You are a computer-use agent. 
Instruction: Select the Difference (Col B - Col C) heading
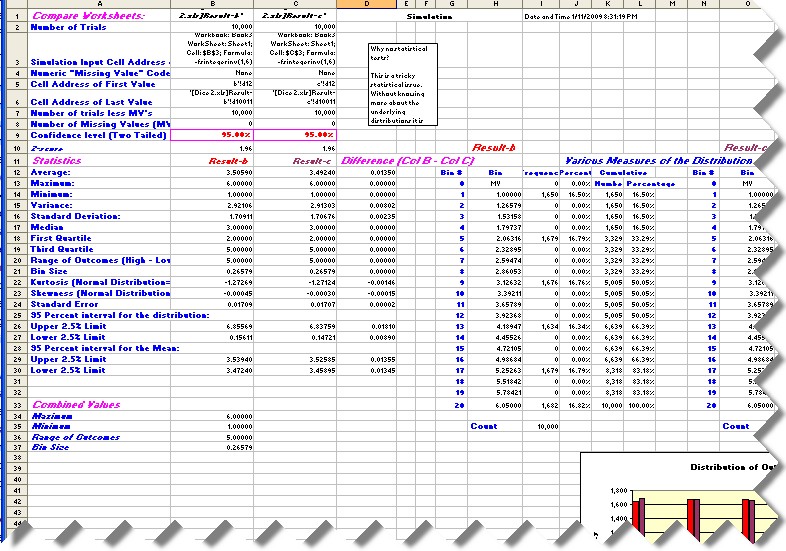click(x=407, y=161)
